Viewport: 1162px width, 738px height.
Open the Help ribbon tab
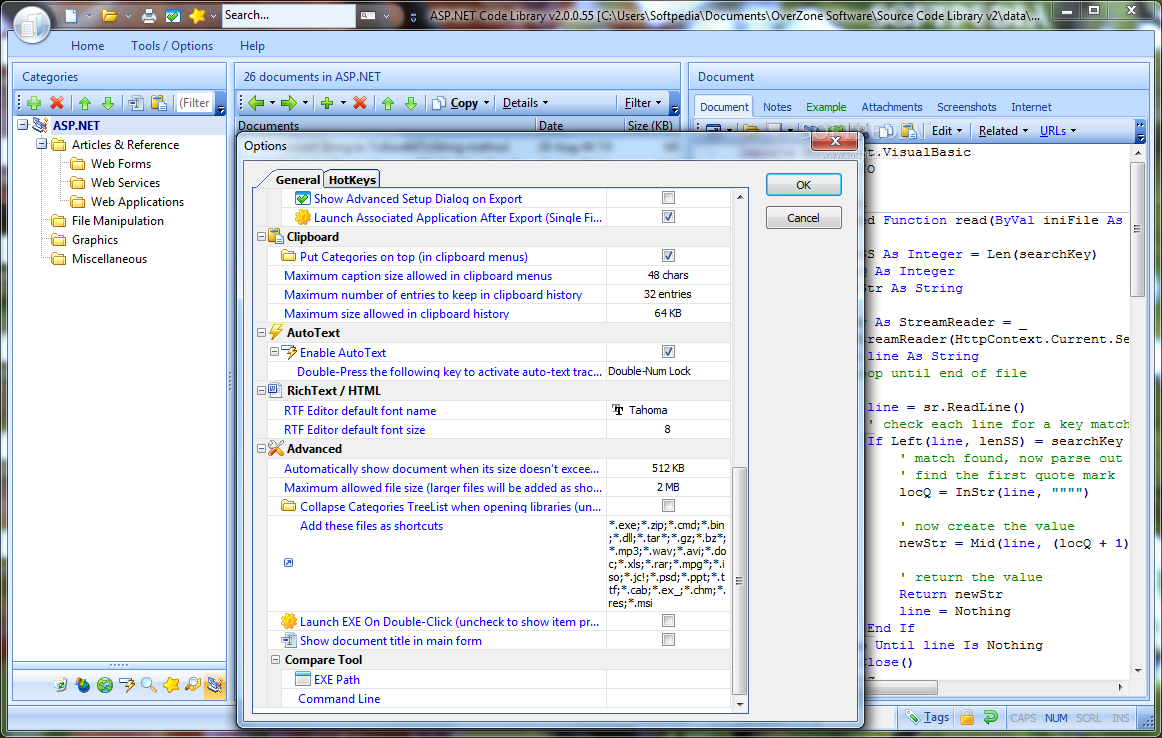tap(252, 46)
